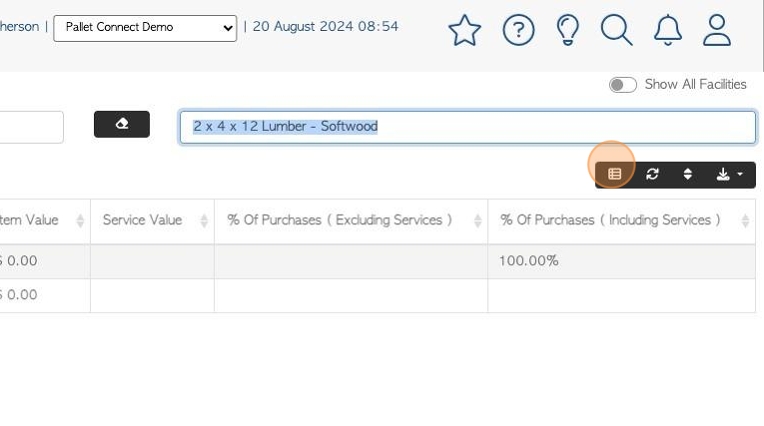The image size is (764, 426).
Task: Click the expand/collapse rows arrows icon
Action: [688, 174]
